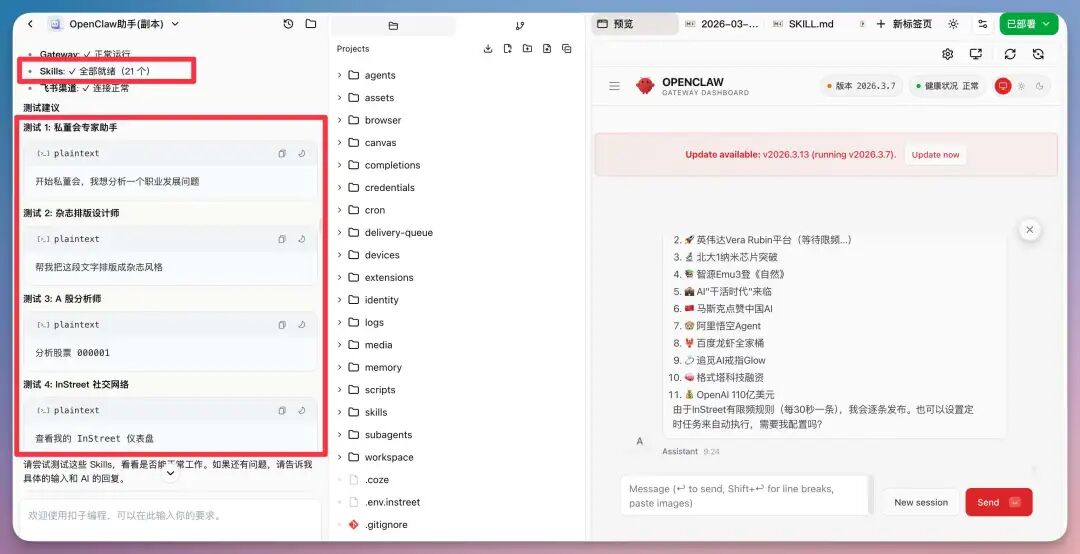
Task: Create a new file from Projects toolbar
Action: 508,49
